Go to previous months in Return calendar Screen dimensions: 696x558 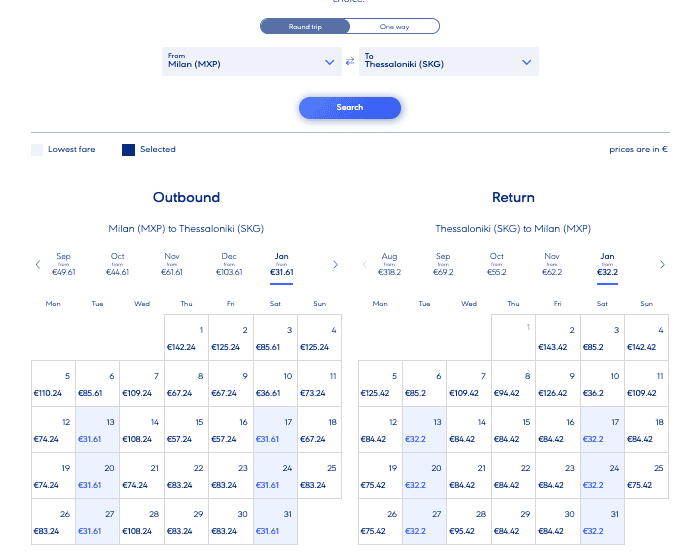pyautogui.click(x=364, y=265)
